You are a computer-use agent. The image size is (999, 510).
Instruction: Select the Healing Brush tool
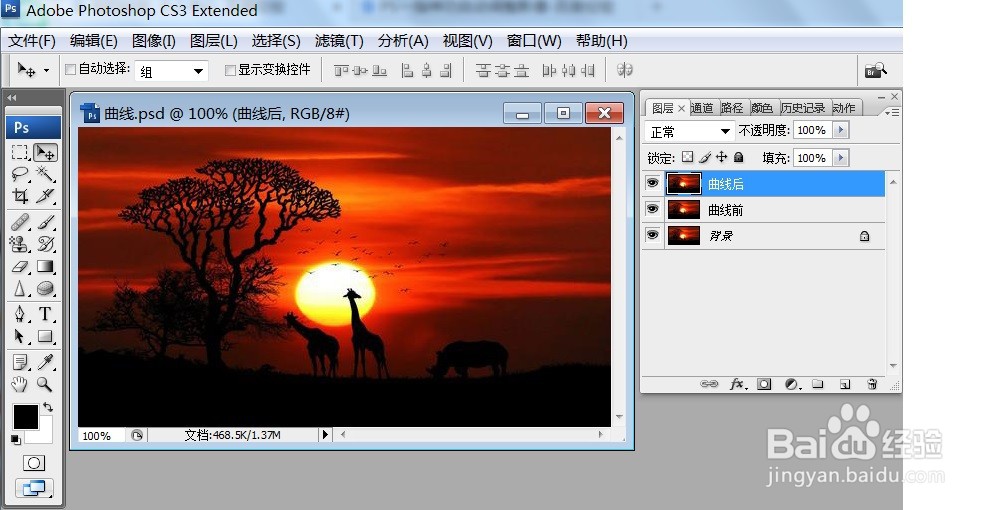click(20, 222)
